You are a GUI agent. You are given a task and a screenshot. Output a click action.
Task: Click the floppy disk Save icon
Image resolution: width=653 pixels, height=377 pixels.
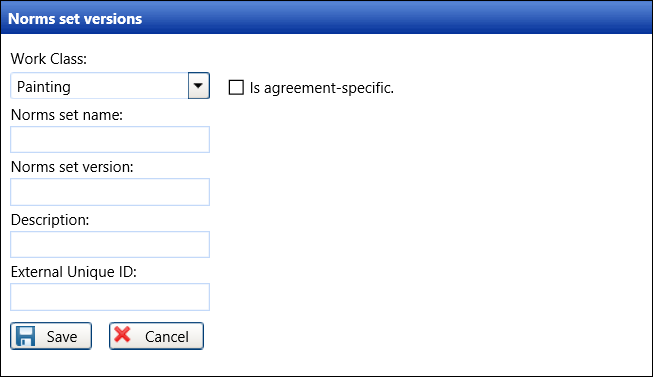[x=25, y=336]
